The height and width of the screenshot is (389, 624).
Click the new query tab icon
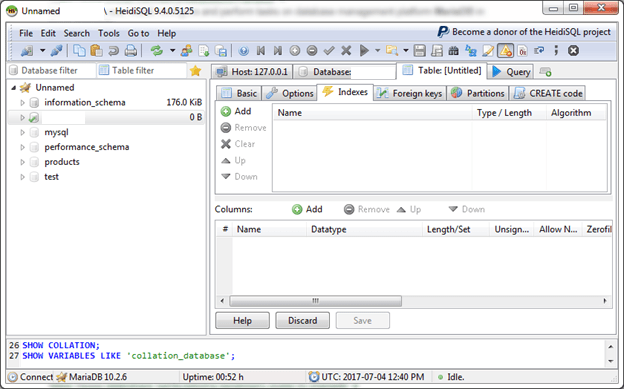tap(545, 72)
